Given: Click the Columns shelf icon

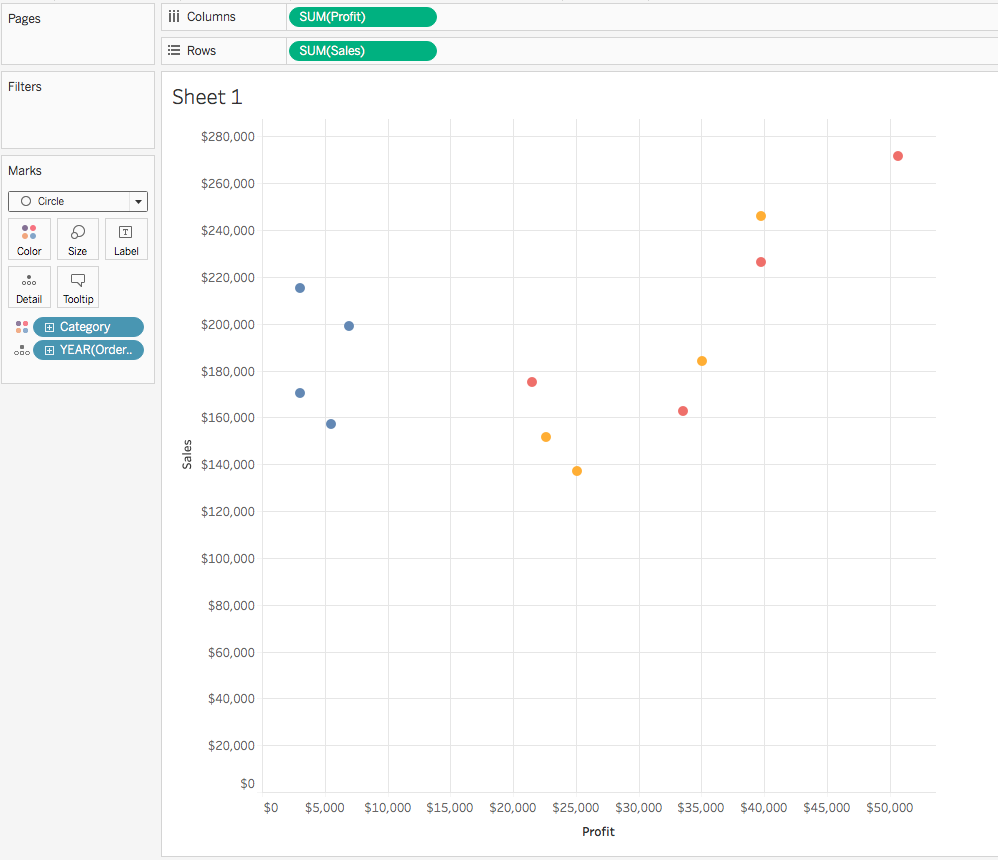Looking at the screenshot, I should [x=174, y=16].
